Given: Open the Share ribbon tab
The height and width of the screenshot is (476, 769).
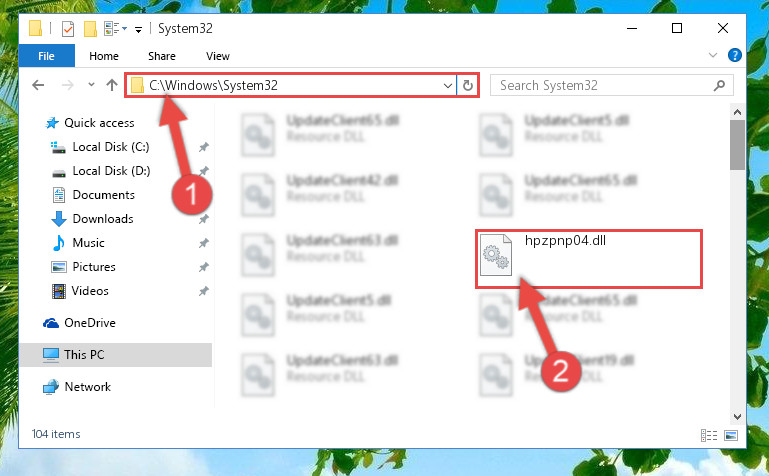Looking at the screenshot, I should point(162,56).
